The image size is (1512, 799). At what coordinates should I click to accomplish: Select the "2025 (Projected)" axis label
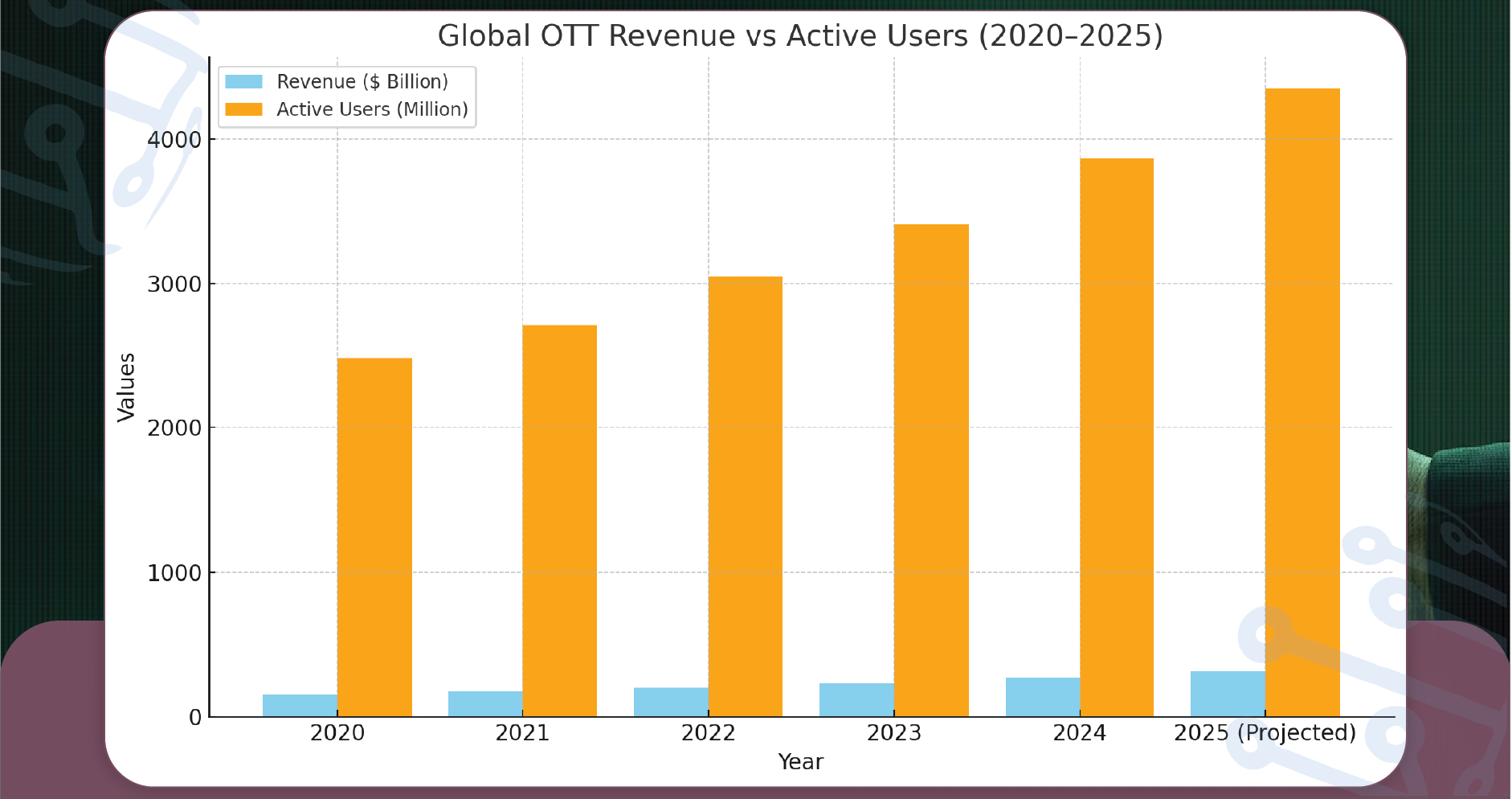1265,733
